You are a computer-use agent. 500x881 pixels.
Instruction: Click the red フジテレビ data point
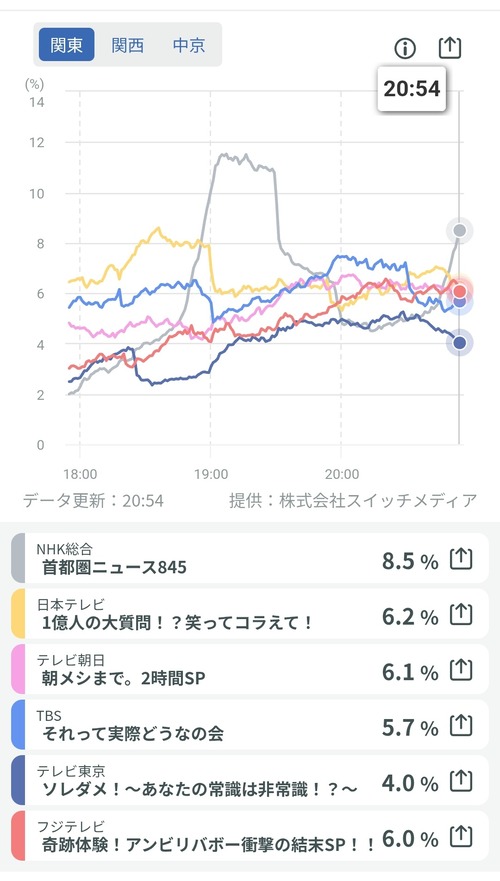tap(460, 291)
